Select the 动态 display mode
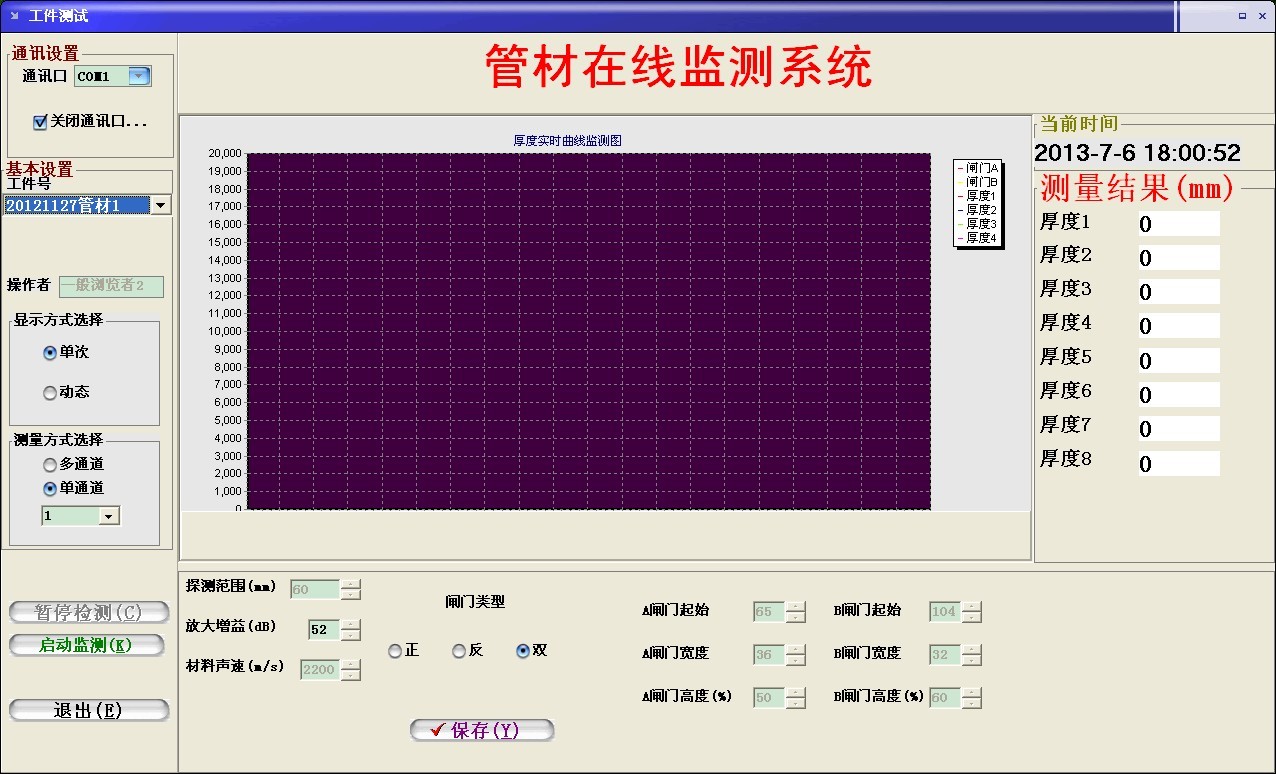The image size is (1276, 774). coord(50,393)
